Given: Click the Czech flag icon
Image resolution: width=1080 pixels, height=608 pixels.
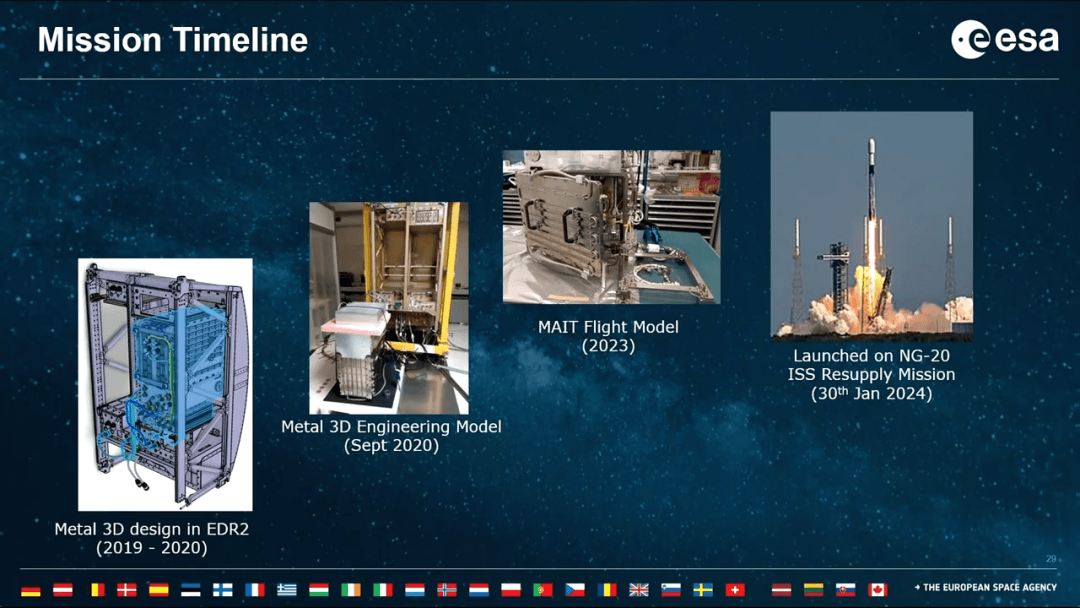Looking at the screenshot, I should (575, 590).
